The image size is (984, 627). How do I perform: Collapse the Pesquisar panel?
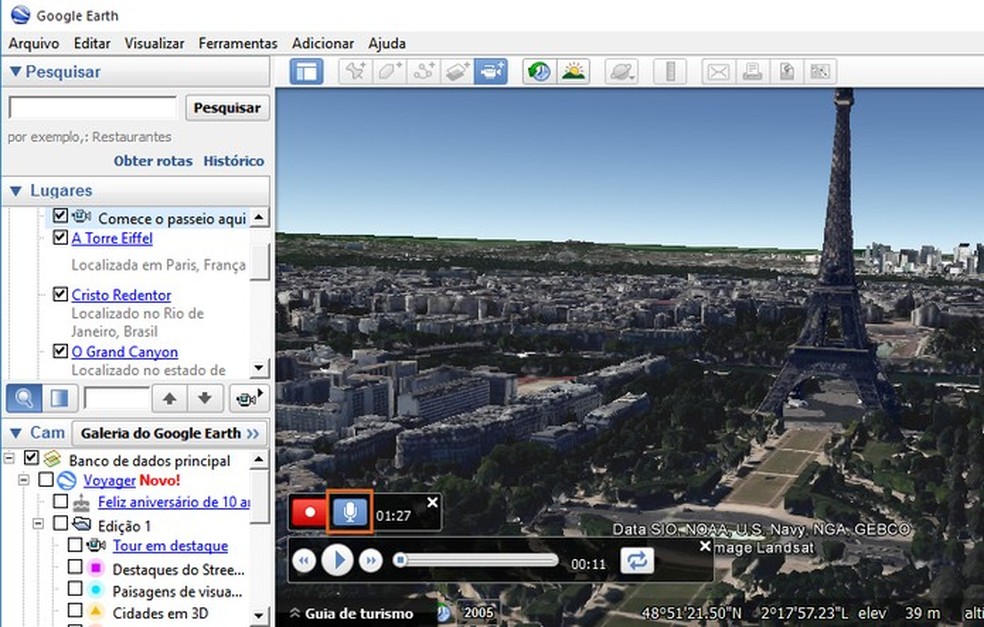pos(15,72)
